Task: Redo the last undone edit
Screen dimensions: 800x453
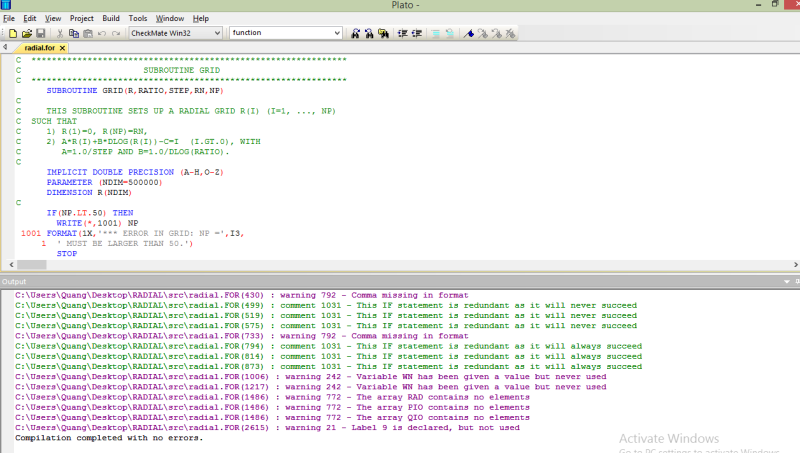Action: (116, 34)
